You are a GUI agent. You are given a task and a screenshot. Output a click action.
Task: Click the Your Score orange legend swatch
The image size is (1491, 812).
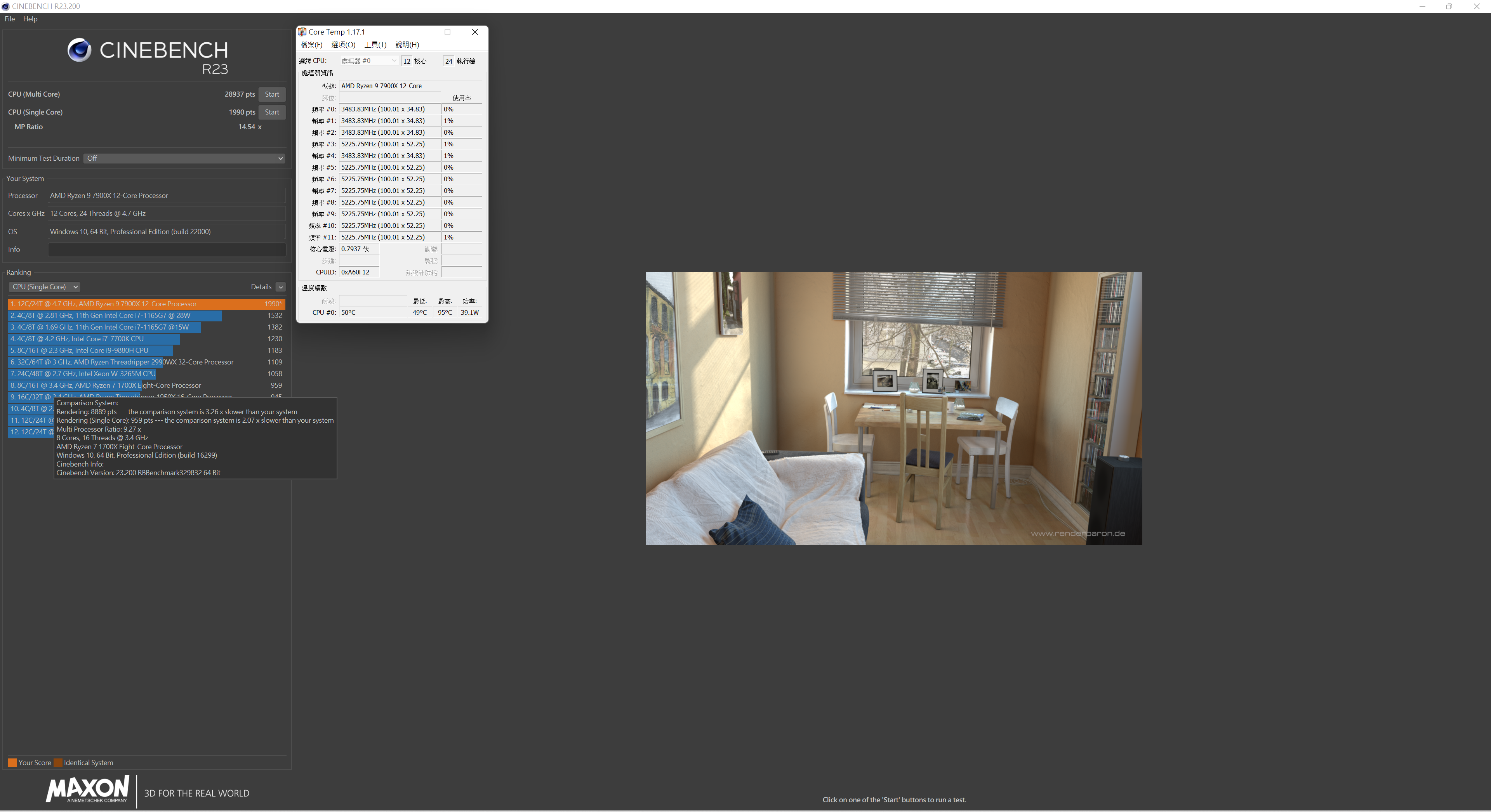point(12,763)
